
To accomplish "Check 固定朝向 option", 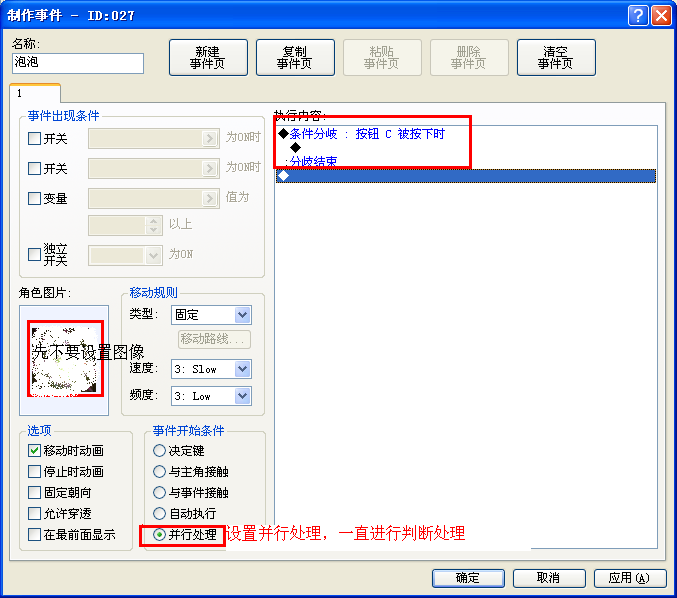I will (34, 493).
